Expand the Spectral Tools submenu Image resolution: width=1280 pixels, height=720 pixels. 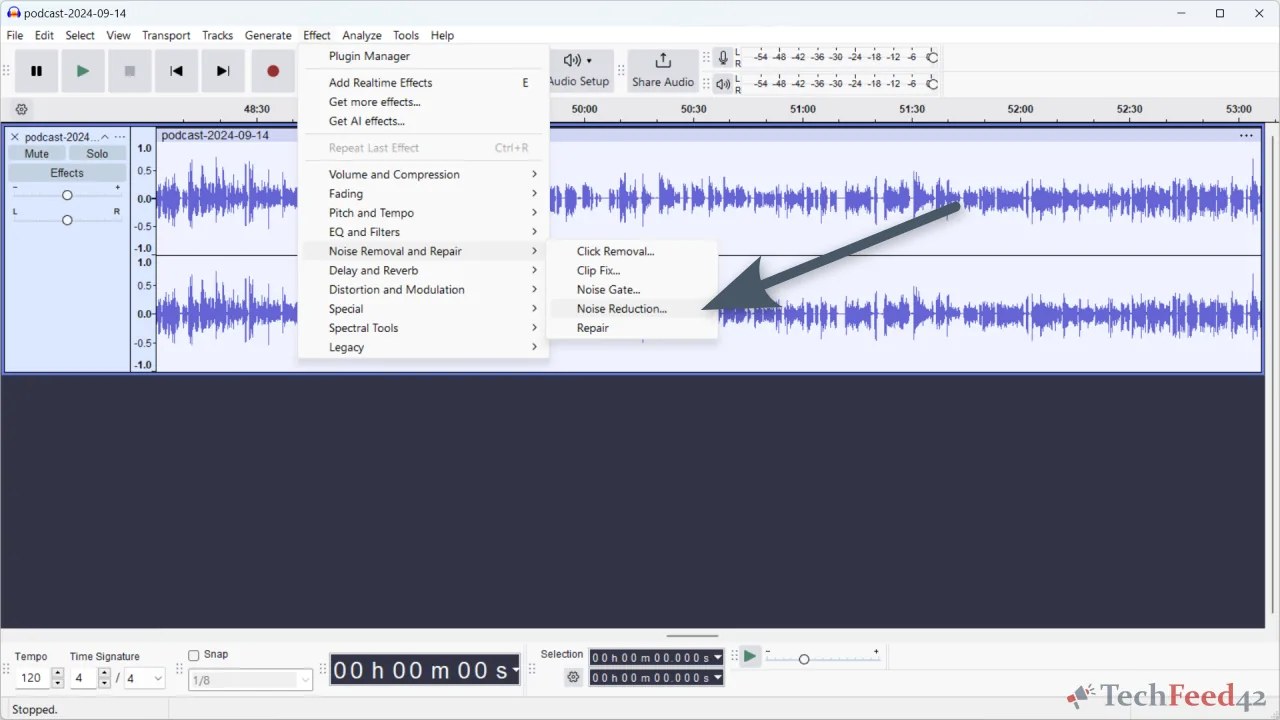423,328
